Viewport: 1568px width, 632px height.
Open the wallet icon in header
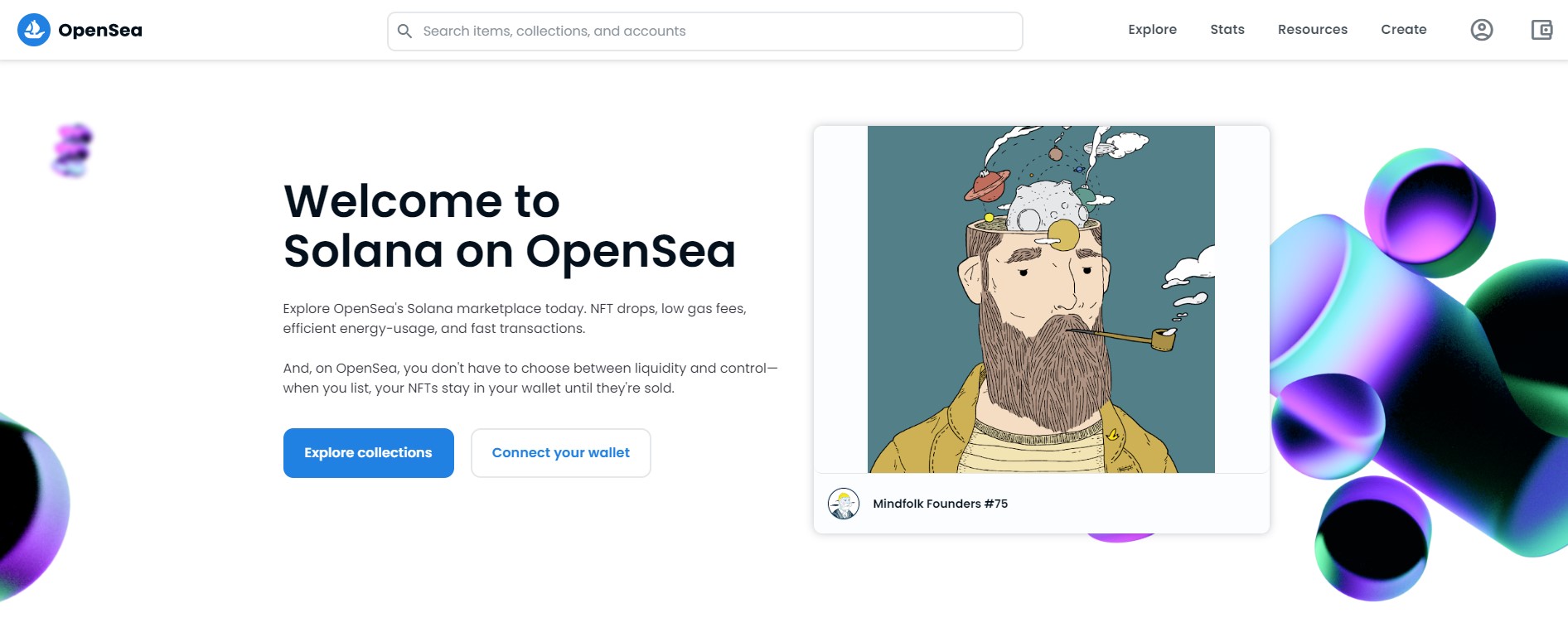[x=1541, y=30]
